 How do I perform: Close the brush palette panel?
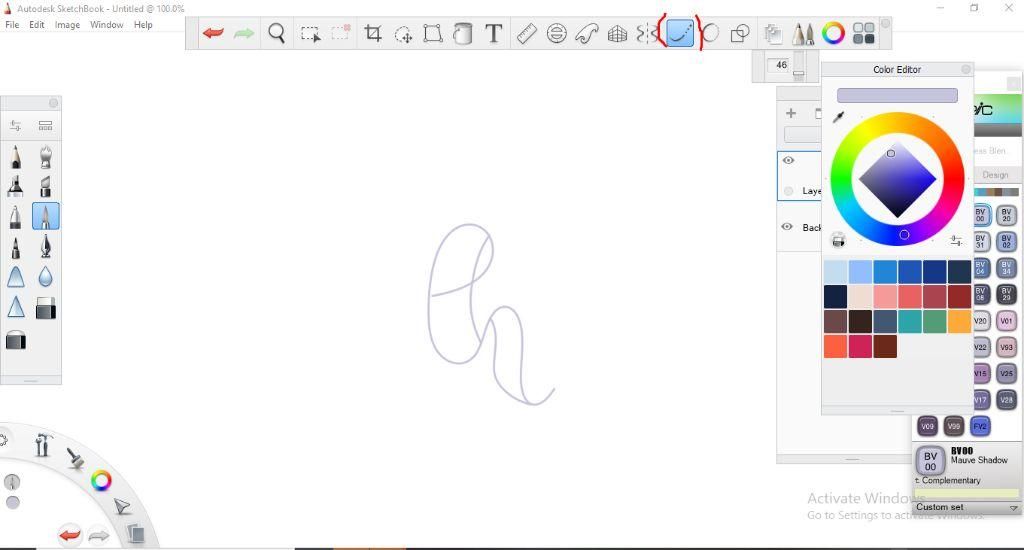[54, 103]
